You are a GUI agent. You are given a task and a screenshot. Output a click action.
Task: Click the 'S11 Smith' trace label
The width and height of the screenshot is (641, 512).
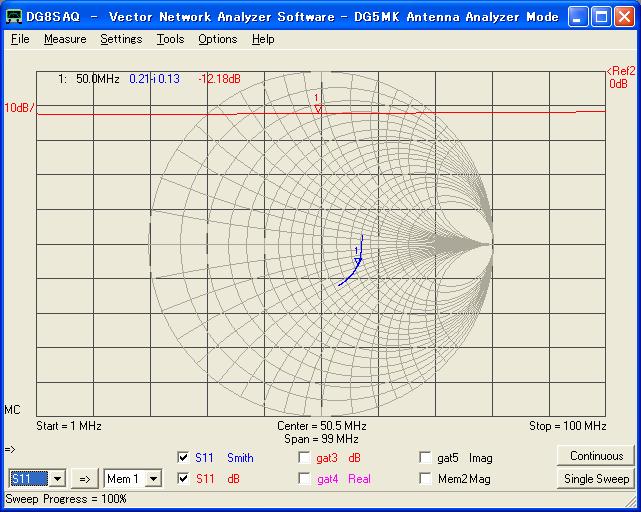click(x=224, y=458)
